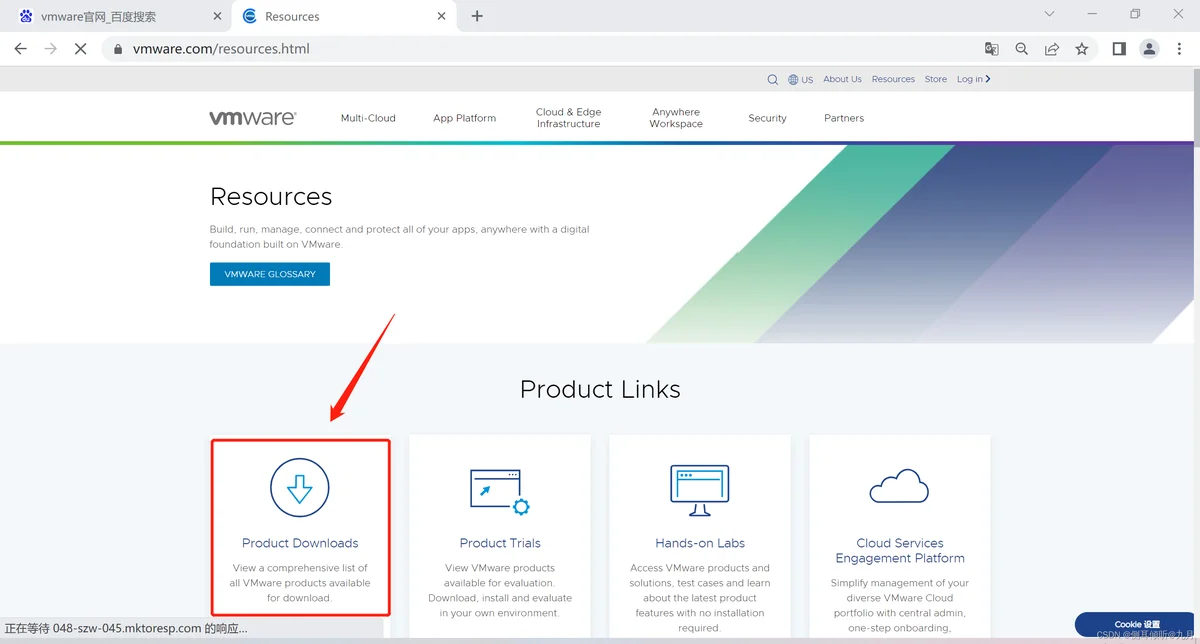1200x644 pixels.
Task: Open Cloud Services Engagement Platform link
Action: tap(900, 551)
